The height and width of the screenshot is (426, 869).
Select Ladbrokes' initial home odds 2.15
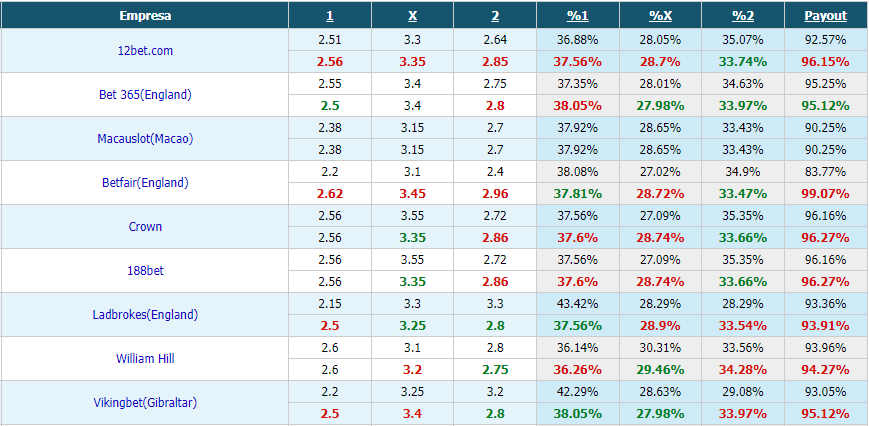[330, 304]
